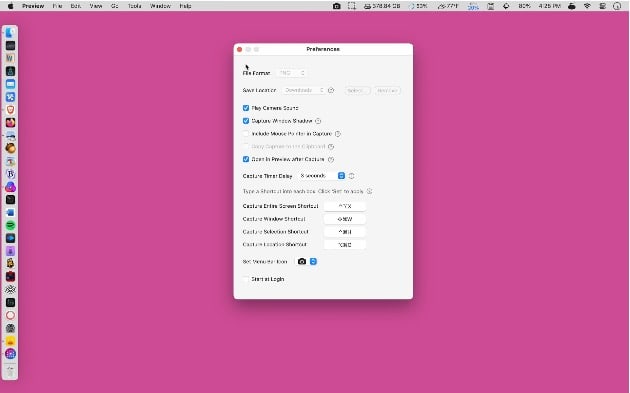The height and width of the screenshot is (393, 630).
Task: Toggle Capture Window Shadow checkbox
Action: [x=246, y=121]
